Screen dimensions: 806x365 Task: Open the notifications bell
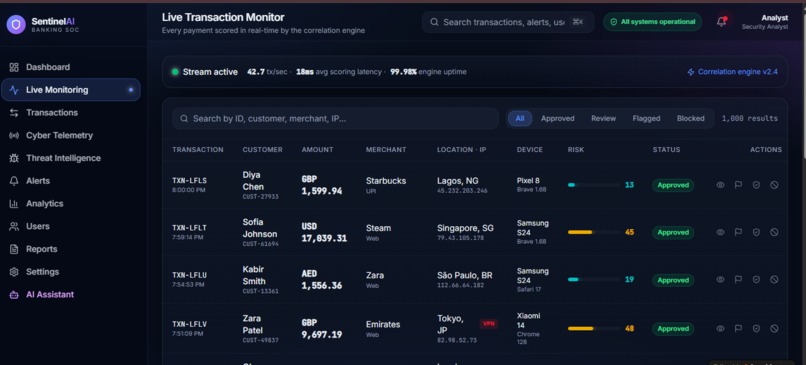tap(722, 22)
